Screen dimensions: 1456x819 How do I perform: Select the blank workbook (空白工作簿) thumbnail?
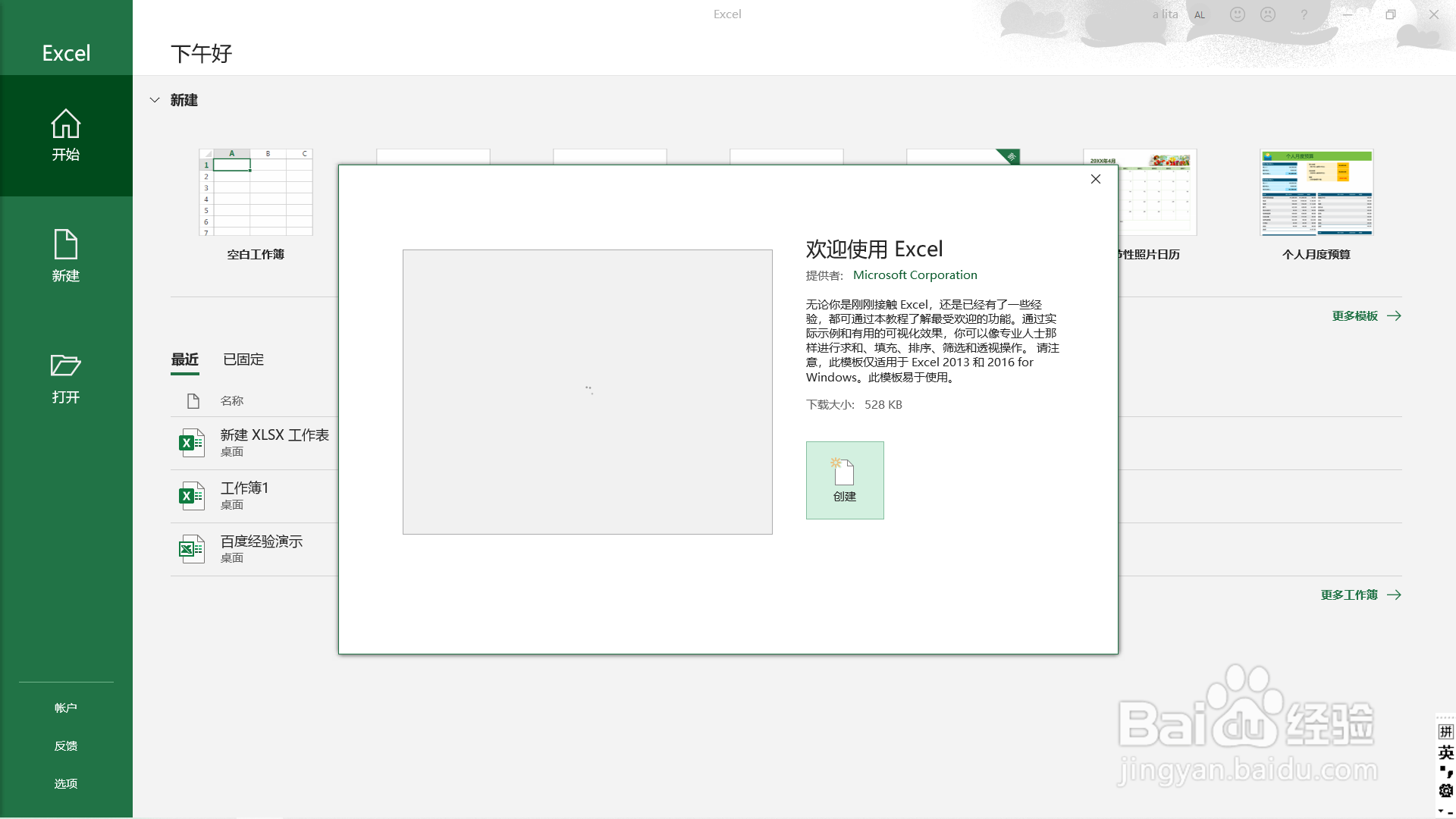tap(256, 193)
